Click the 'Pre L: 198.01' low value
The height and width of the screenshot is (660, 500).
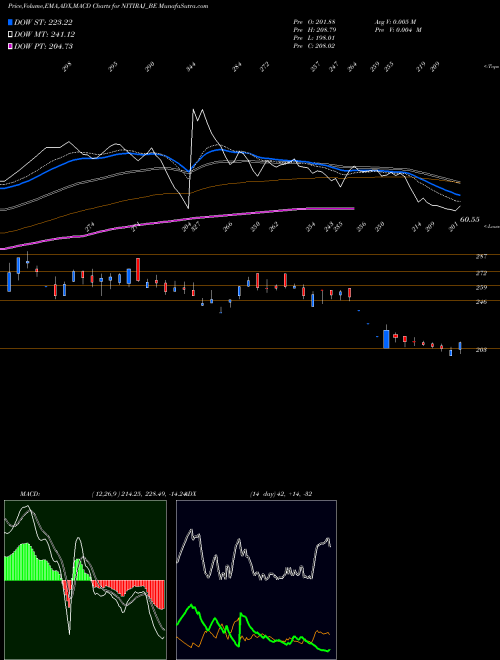coord(314,38)
